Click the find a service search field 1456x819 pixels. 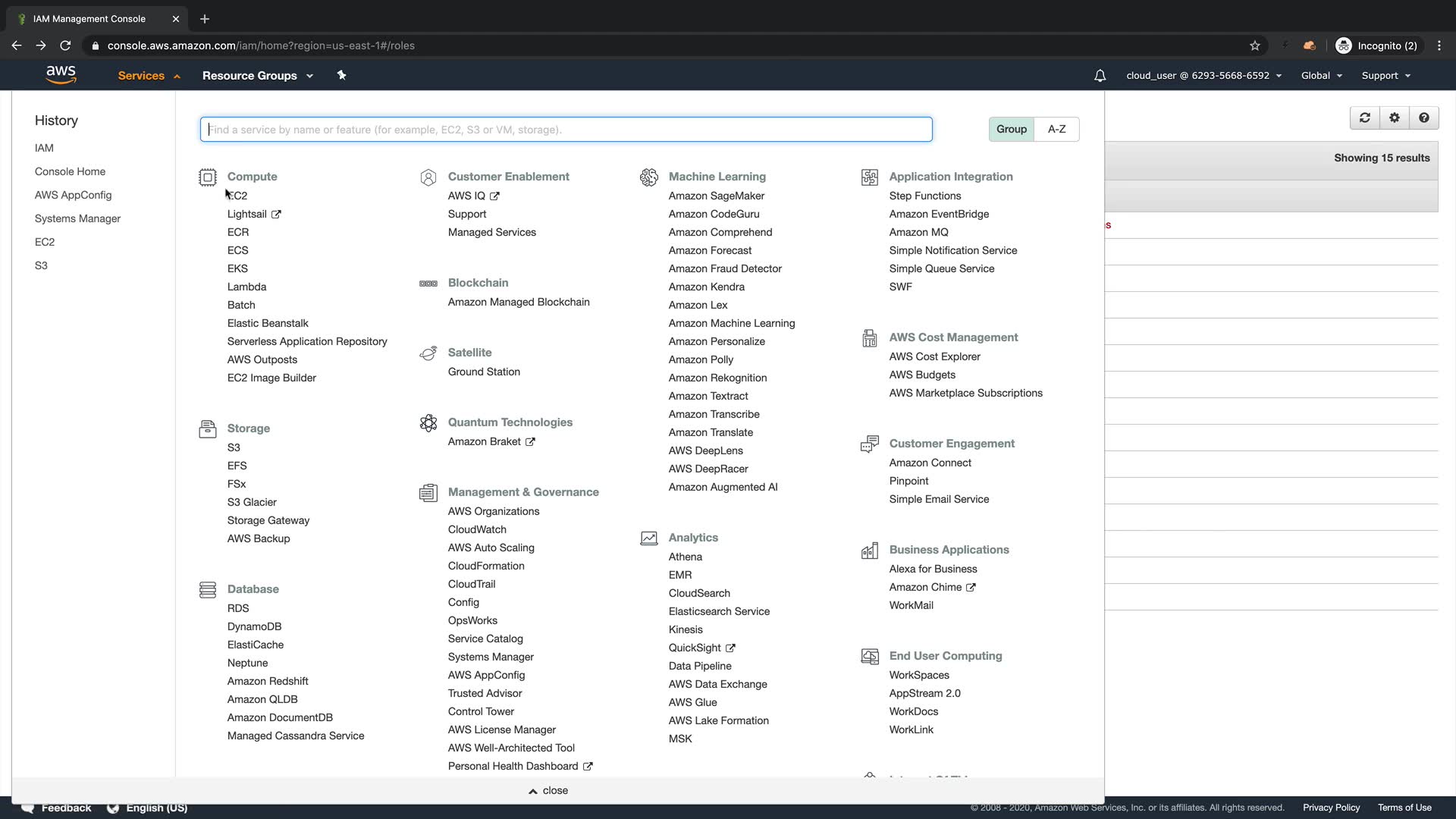(566, 130)
